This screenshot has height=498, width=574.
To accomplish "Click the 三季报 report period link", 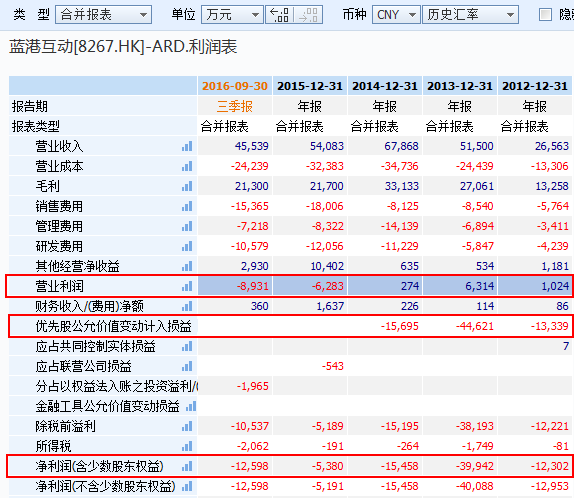I will pos(235,107).
